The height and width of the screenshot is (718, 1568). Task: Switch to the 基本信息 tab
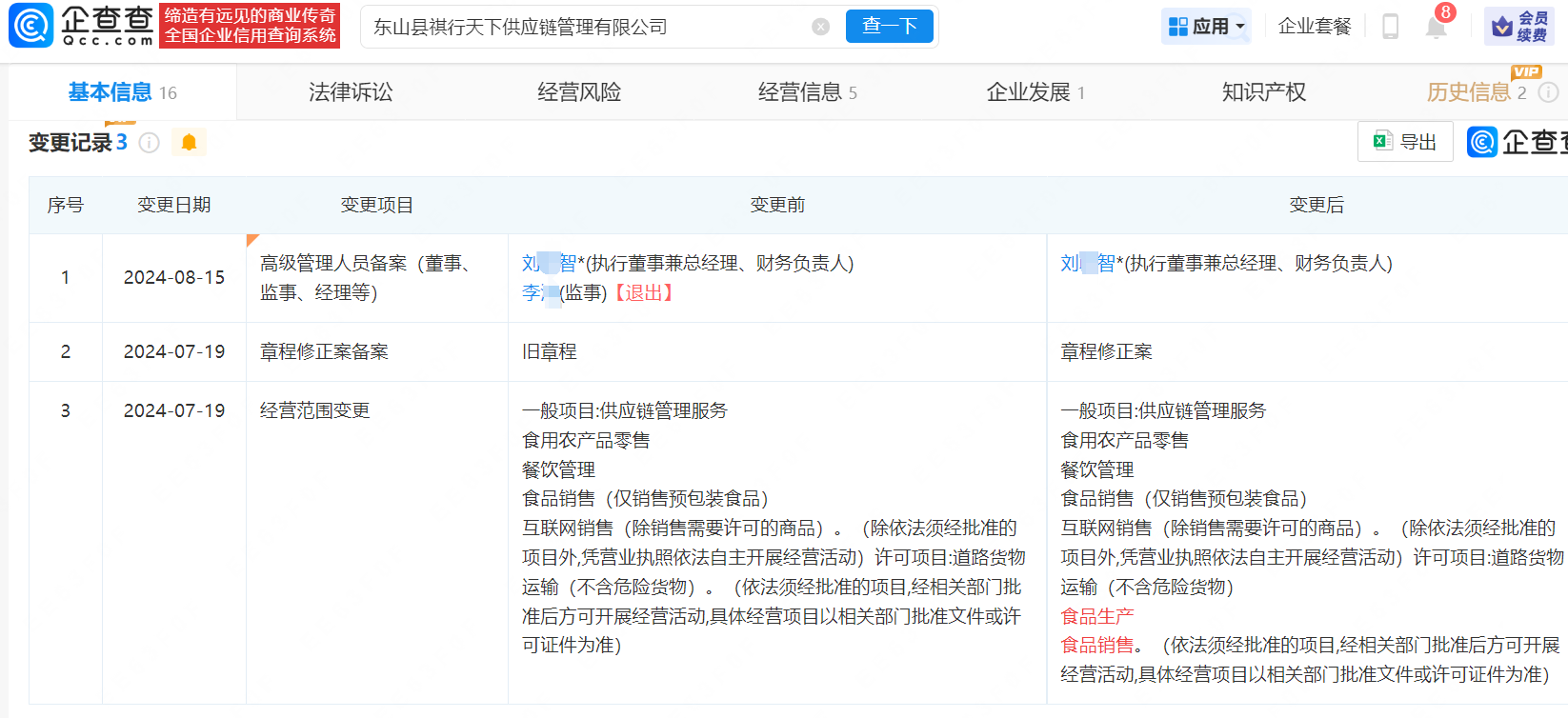[122, 92]
